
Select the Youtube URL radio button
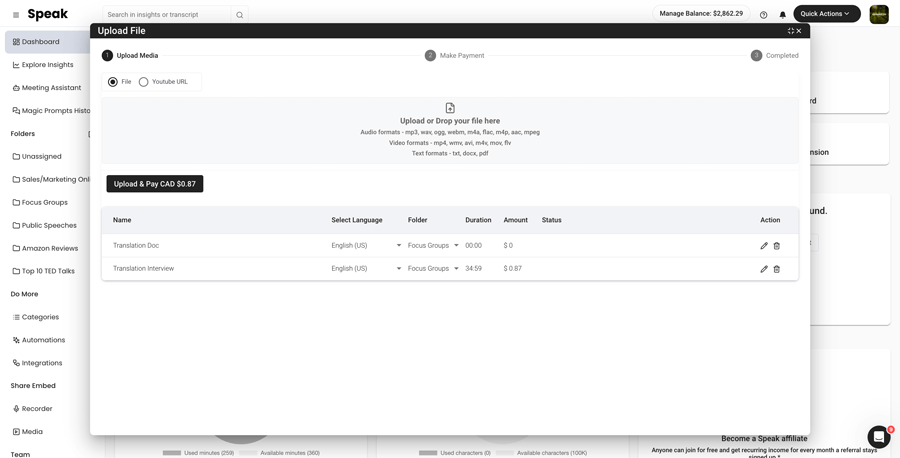tap(144, 82)
